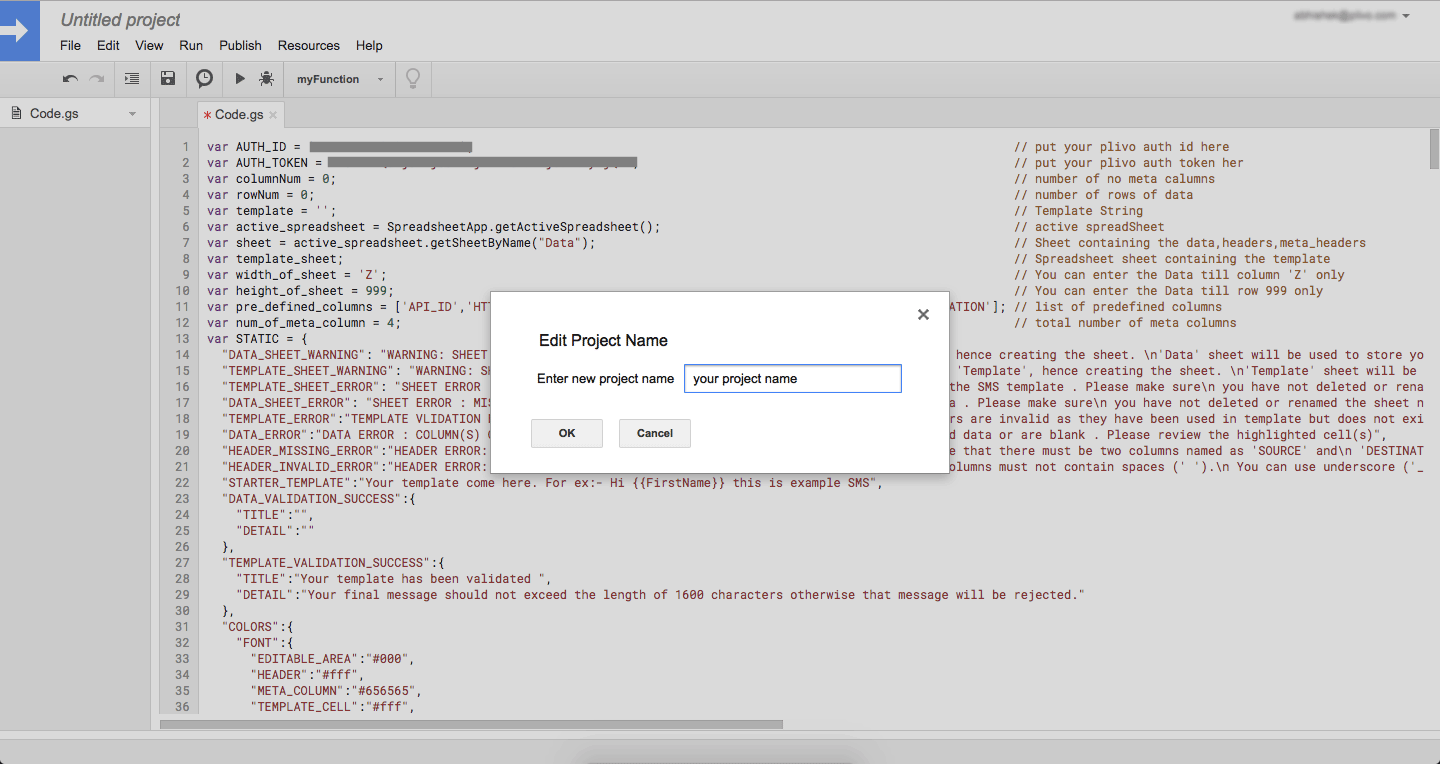Click the lightbulb icon in toolbar
Screen dimensions: 1440x764
point(412,79)
